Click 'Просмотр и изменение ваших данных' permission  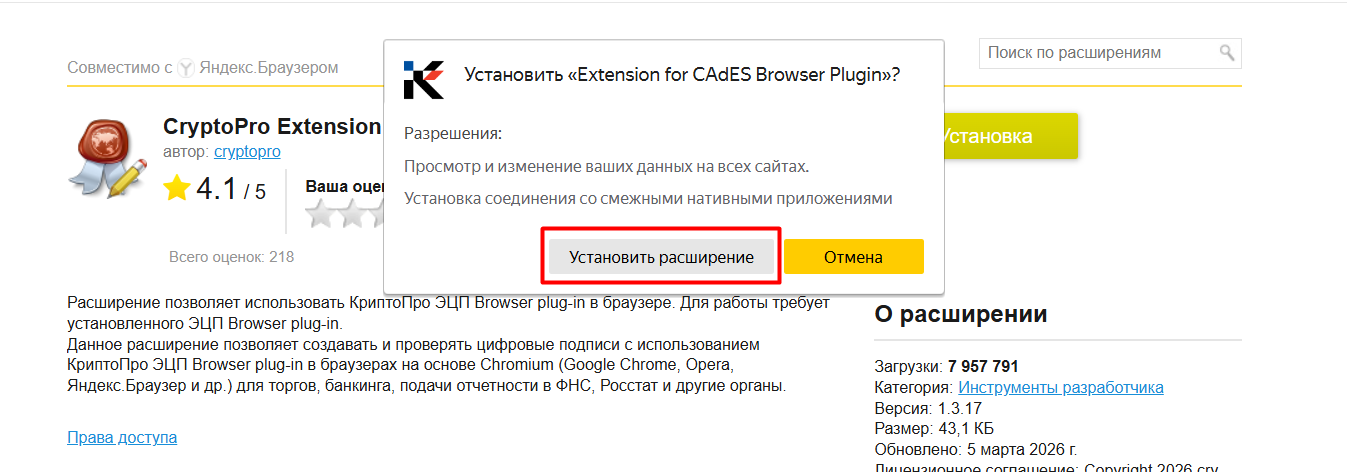coord(607,166)
